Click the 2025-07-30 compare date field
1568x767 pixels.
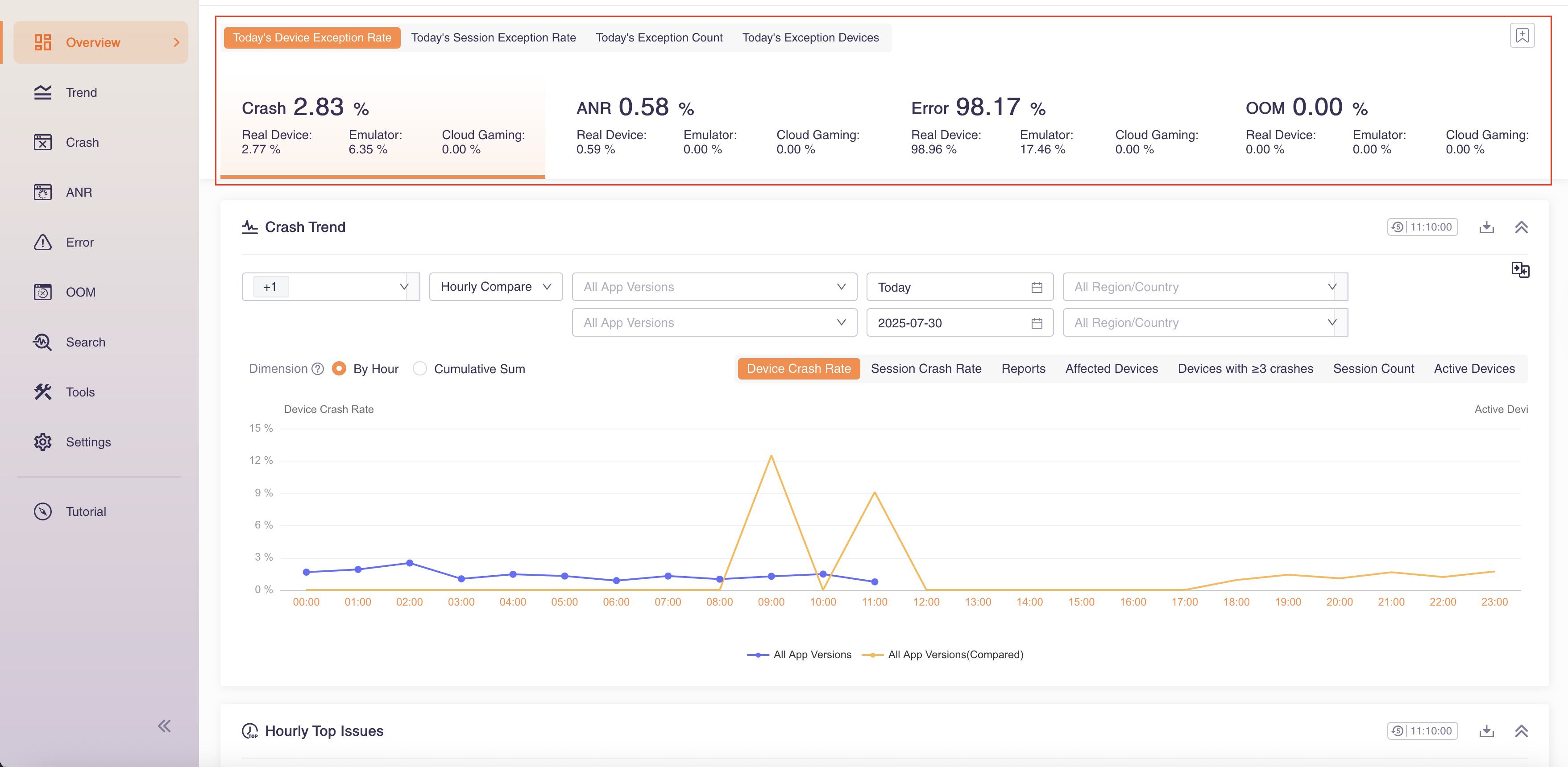[x=959, y=323]
